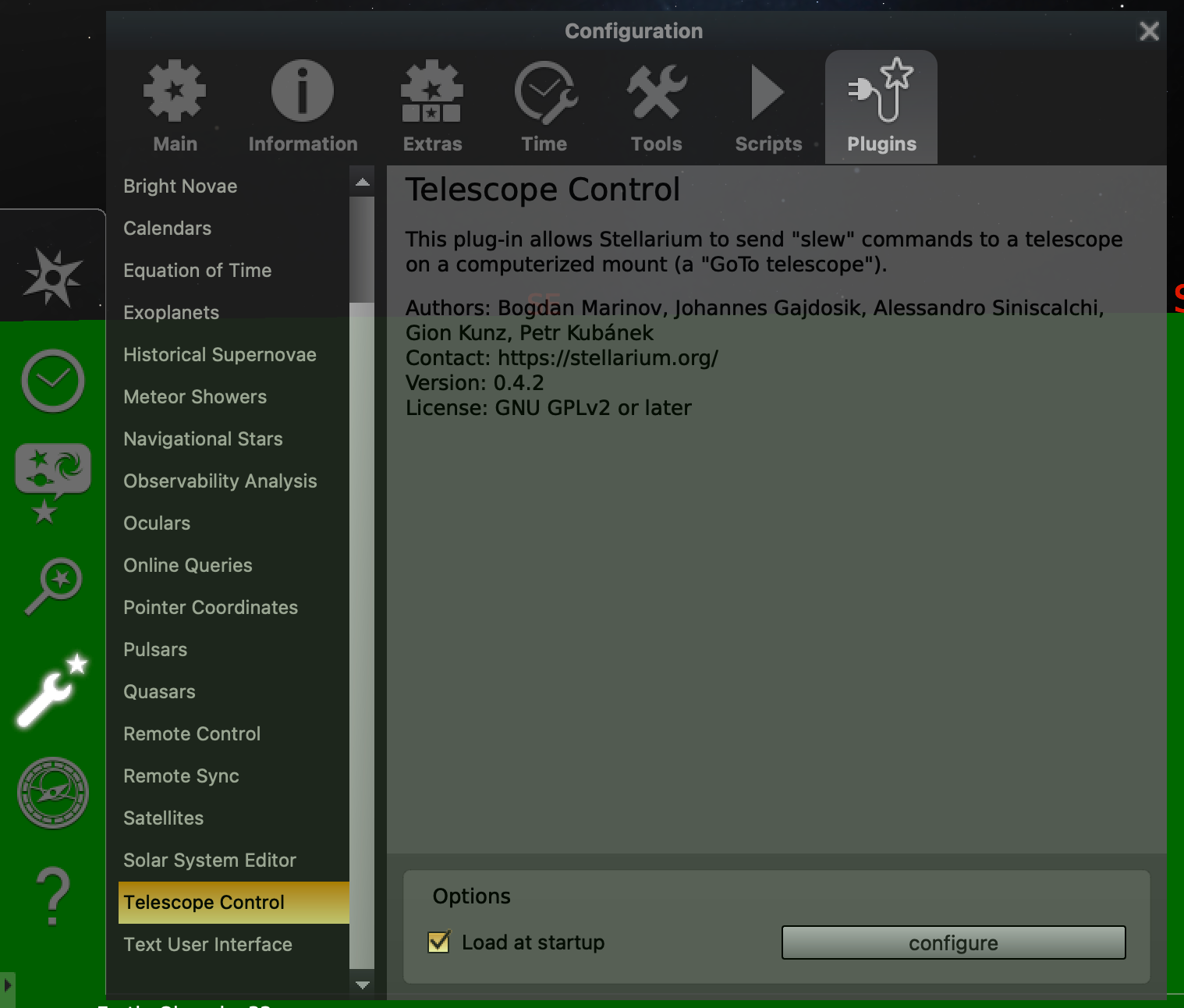Uncheck Load at startup checkbox

439,942
